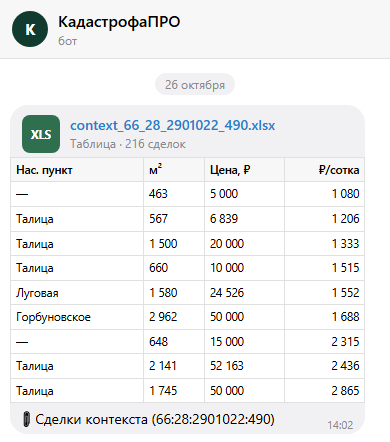Select the area cell 1 580
The height and width of the screenshot is (442, 390).
click(174, 293)
